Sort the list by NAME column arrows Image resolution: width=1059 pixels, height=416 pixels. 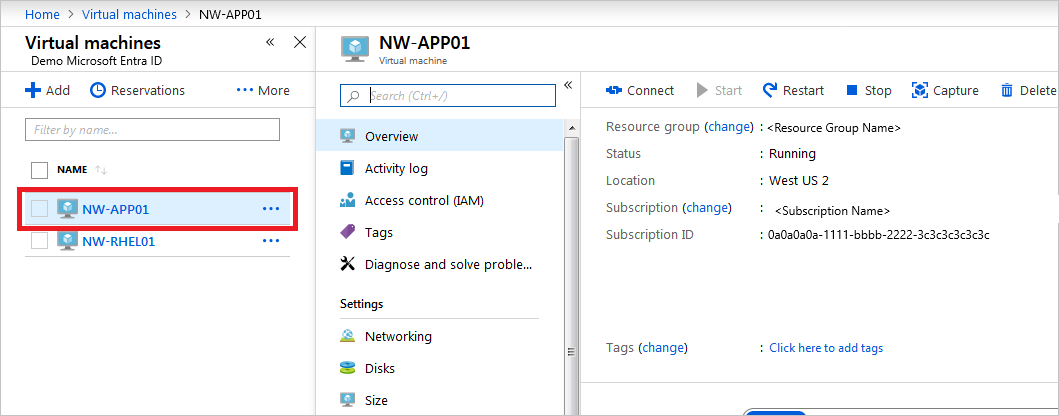coord(101,170)
